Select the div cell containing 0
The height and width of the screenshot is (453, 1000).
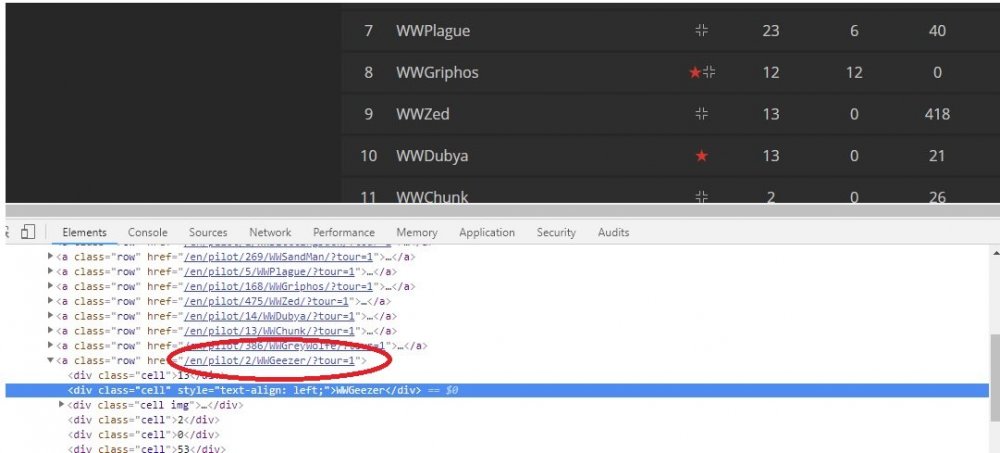[x=143, y=434]
